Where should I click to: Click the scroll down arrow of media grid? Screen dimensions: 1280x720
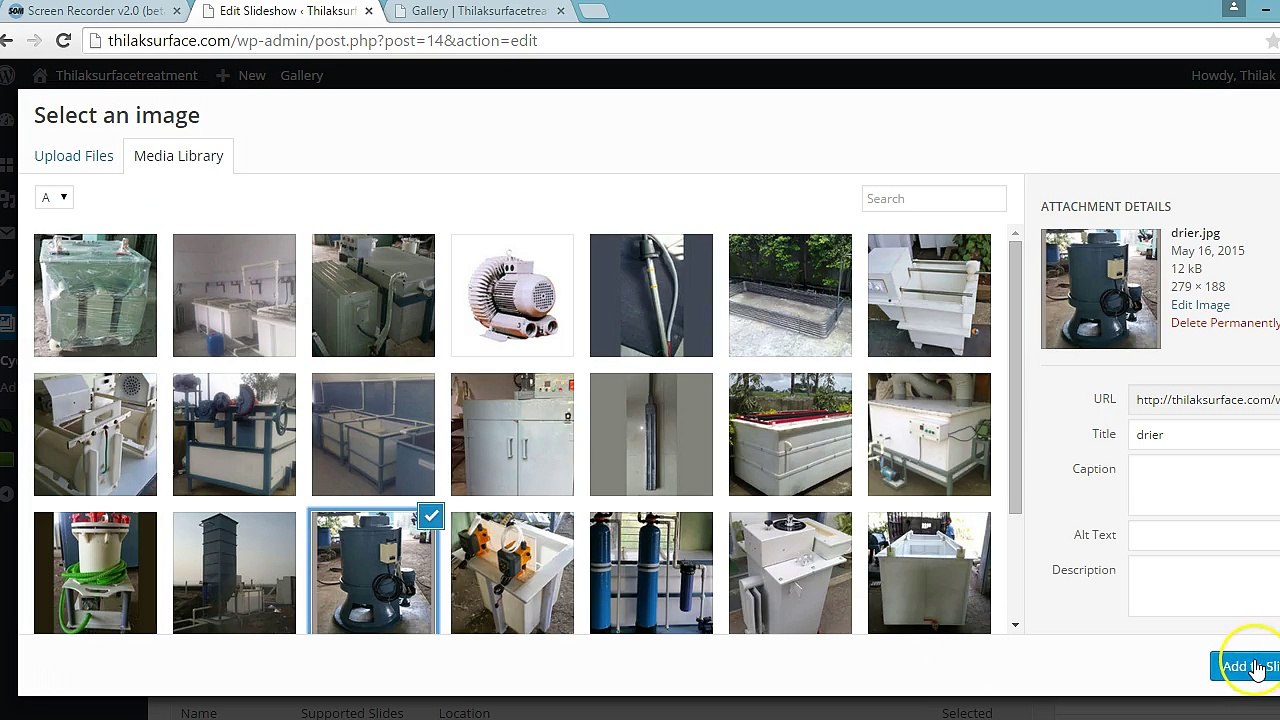tap(1015, 625)
